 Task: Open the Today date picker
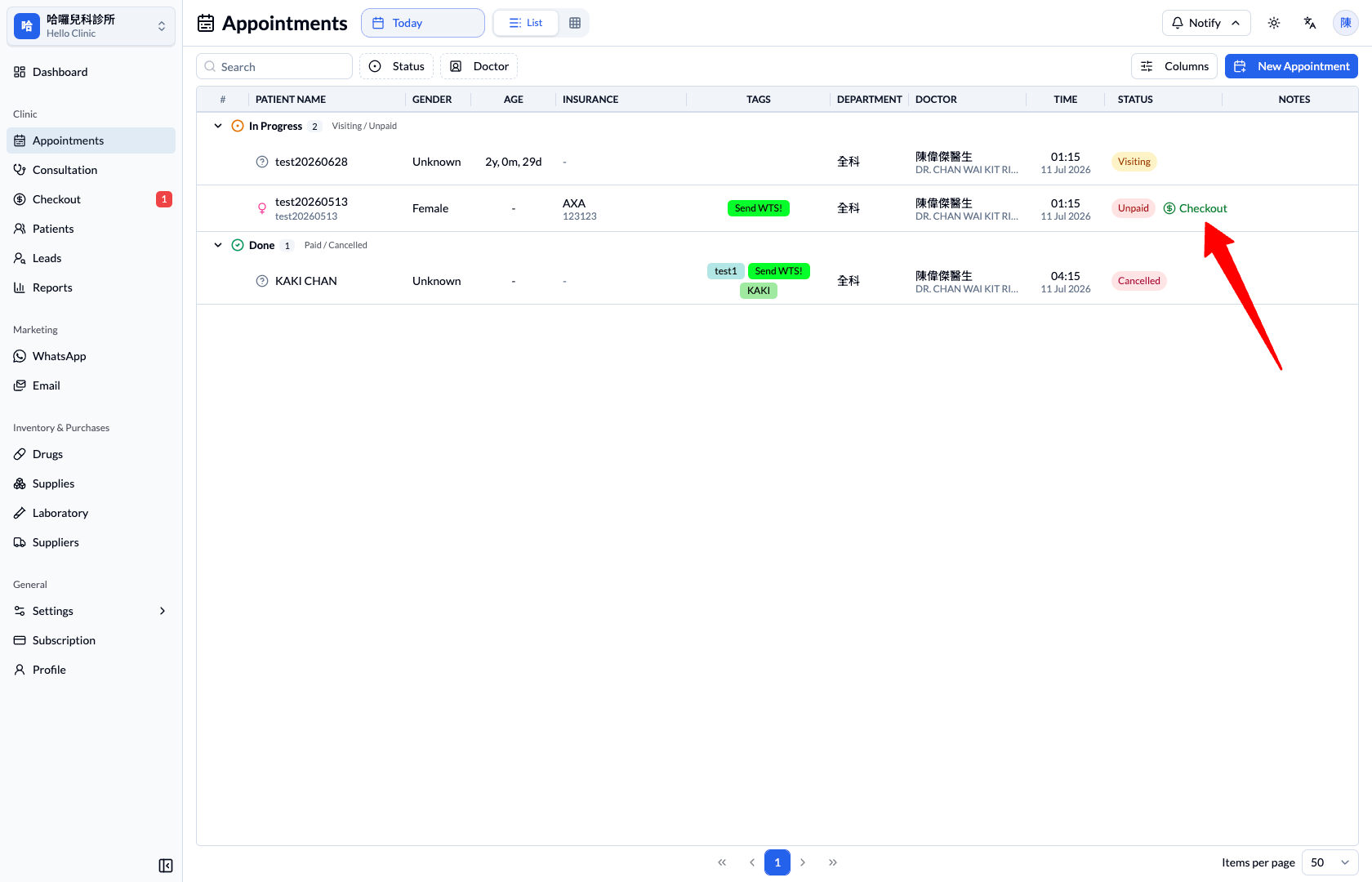click(x=423, y=23)
